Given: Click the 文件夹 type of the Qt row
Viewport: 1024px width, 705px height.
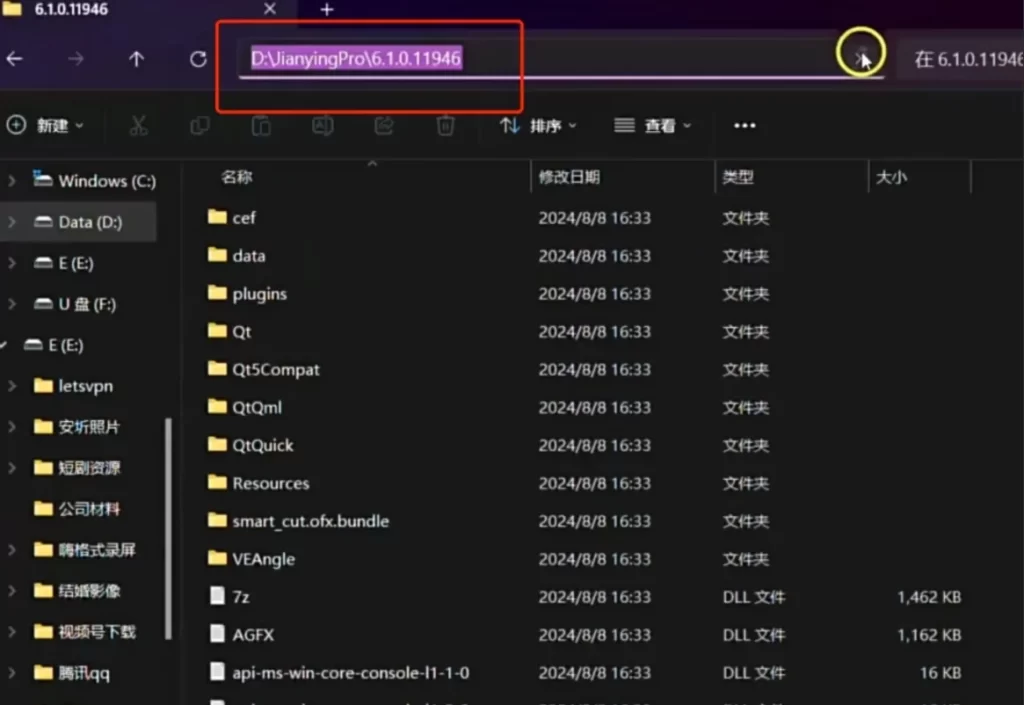Looking at the screenshot, I should [x=746, y=331].
